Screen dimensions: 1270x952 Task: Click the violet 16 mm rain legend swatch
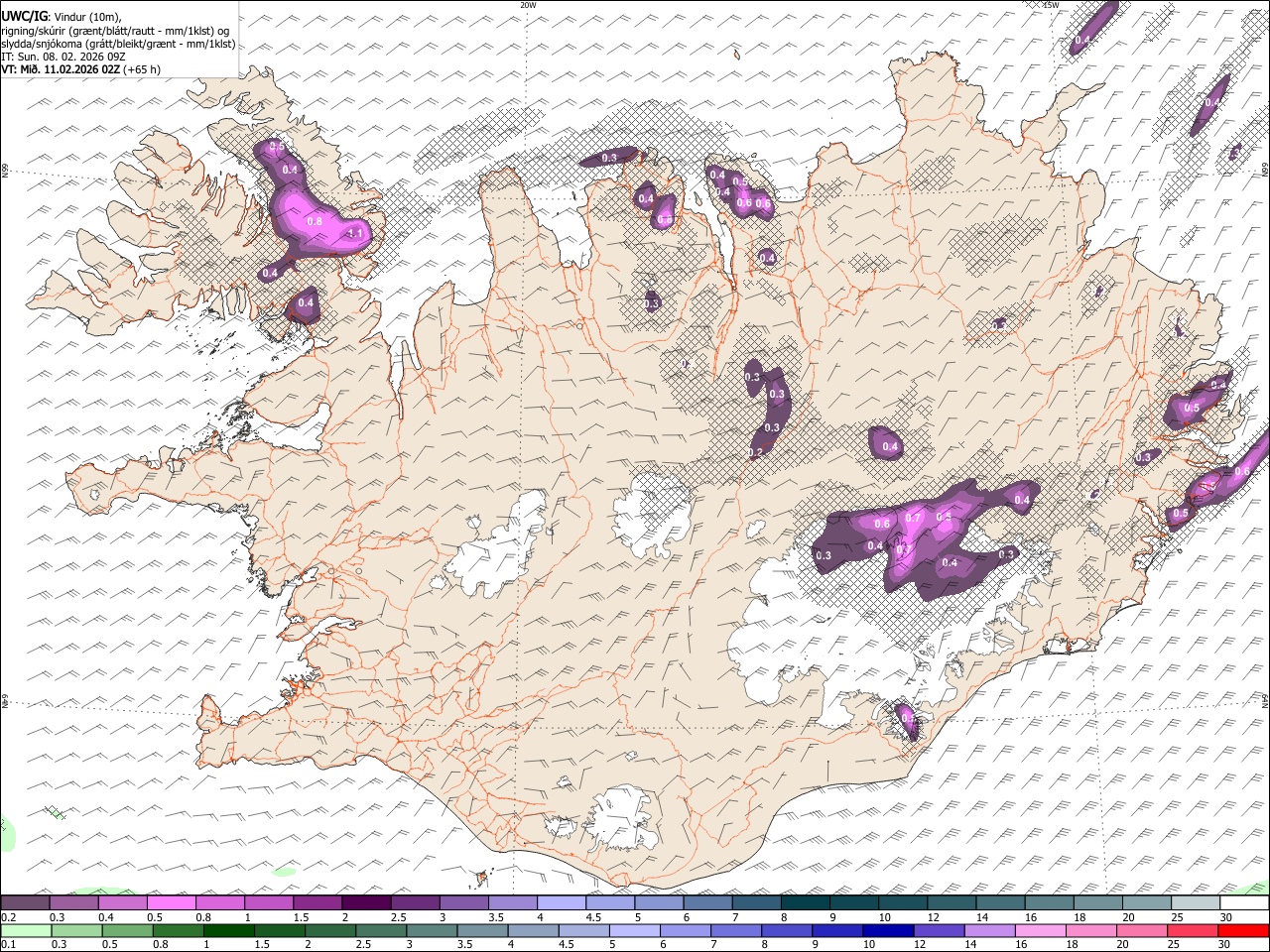pos(989,930)
